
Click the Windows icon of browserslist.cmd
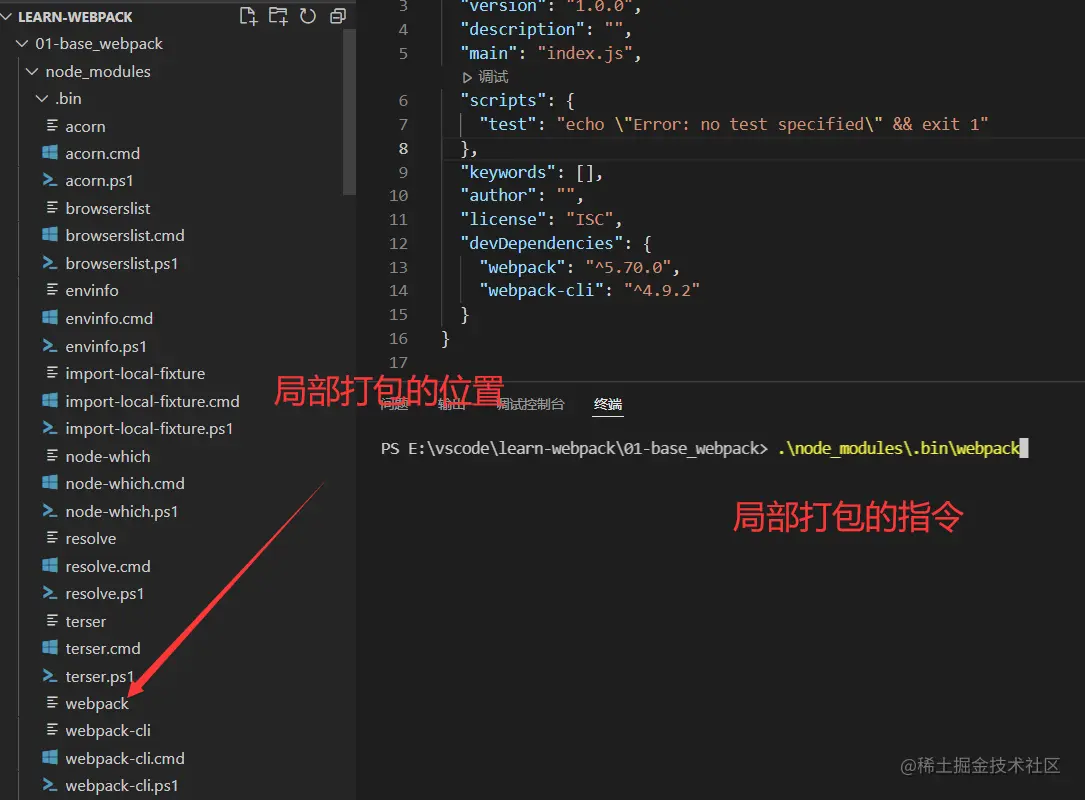point(50,235)
